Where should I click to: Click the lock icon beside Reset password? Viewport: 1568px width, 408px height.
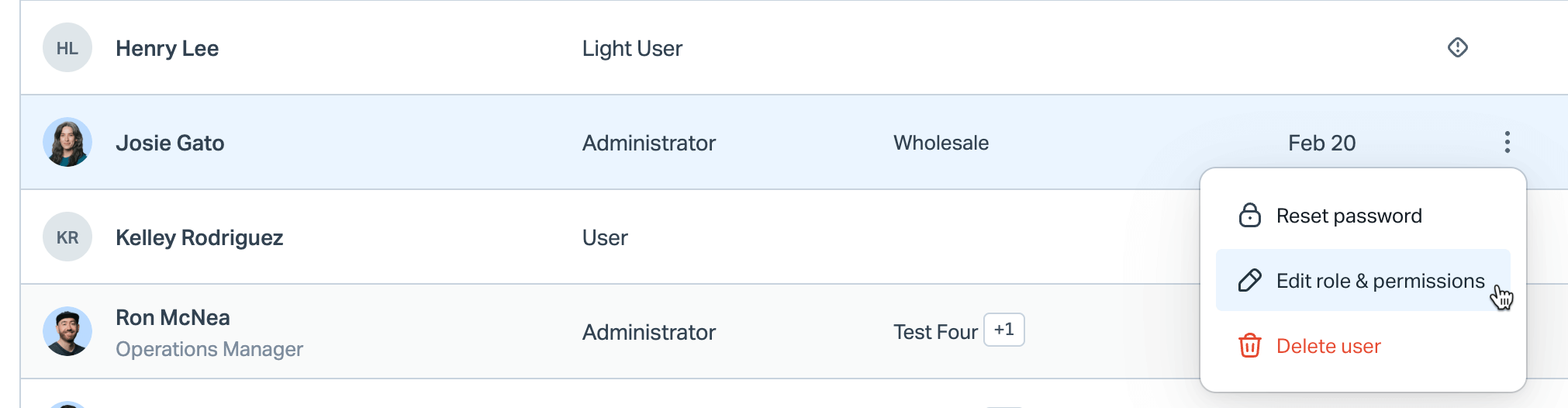(x=1249, y=215)
